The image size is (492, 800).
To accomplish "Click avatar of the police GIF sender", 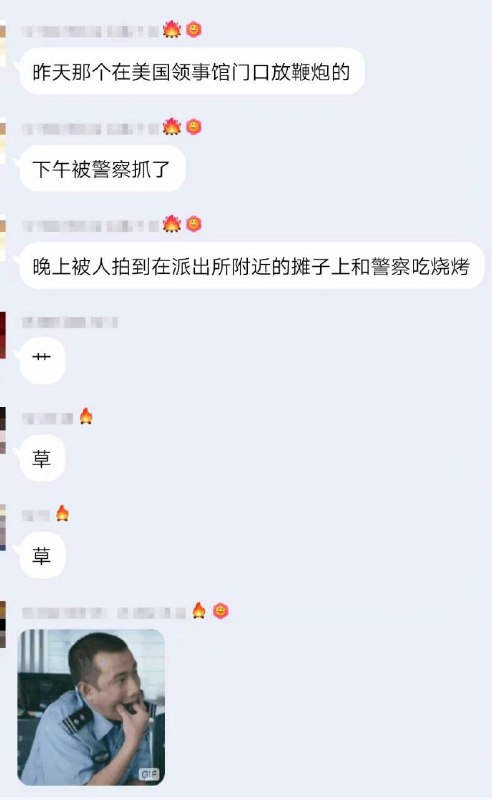I will pos(3,624).
